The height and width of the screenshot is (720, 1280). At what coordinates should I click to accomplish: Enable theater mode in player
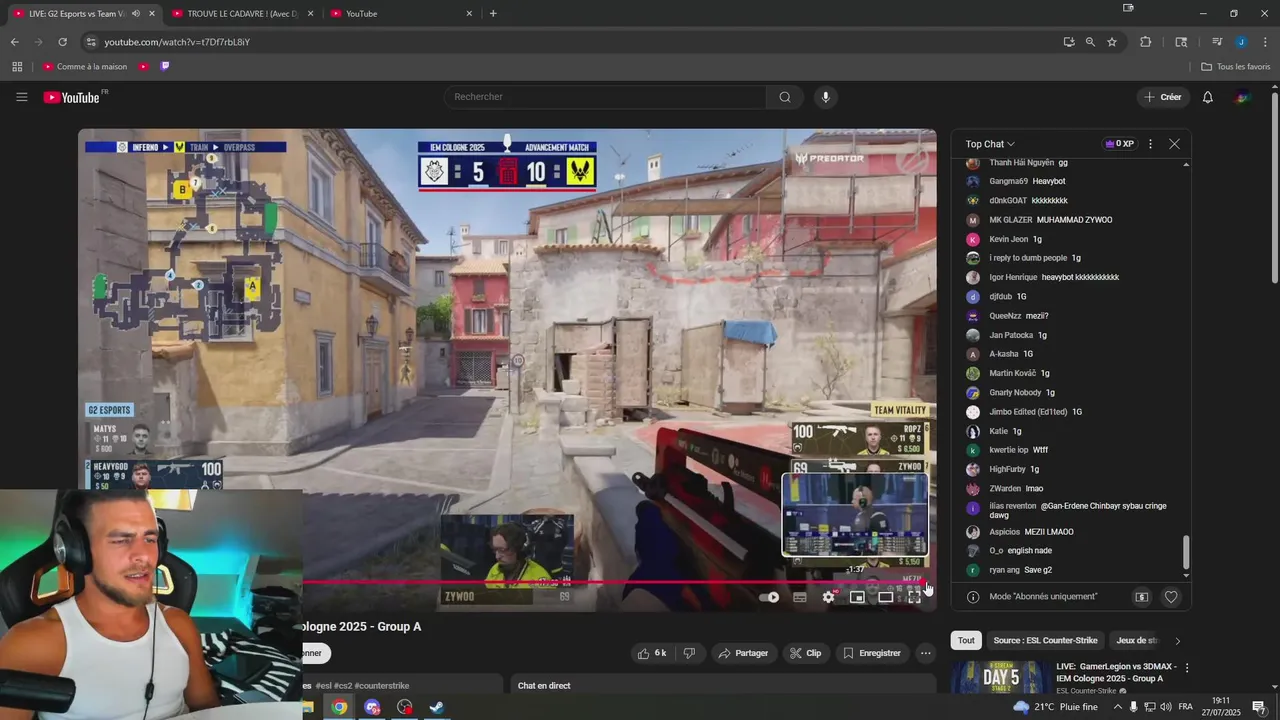click(885, 597)
